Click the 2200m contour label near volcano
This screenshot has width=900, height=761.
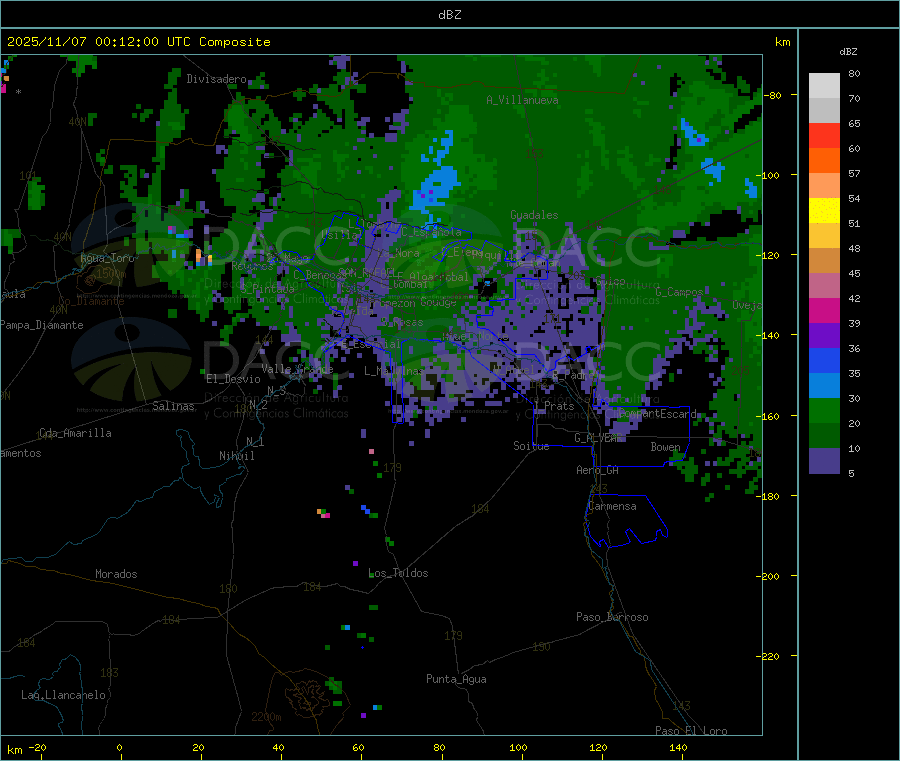(x=266, y=717)
